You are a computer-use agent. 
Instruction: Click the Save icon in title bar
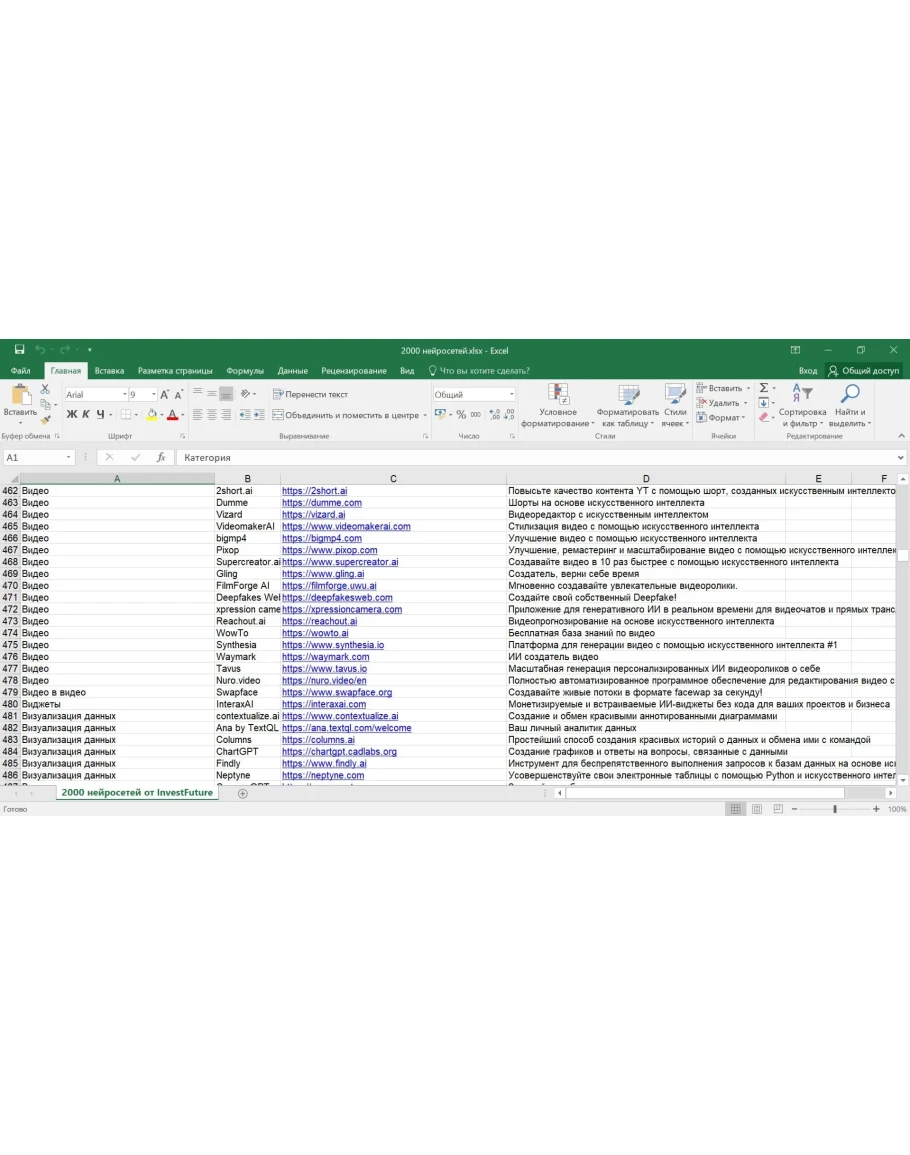coord(19,350)
